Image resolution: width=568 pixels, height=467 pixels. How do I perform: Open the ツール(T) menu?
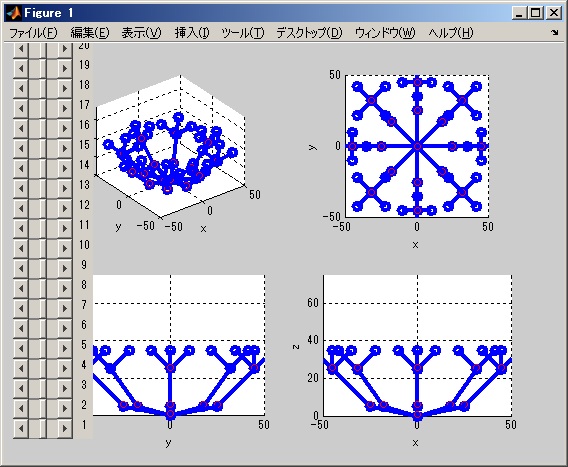pos(243,33)
